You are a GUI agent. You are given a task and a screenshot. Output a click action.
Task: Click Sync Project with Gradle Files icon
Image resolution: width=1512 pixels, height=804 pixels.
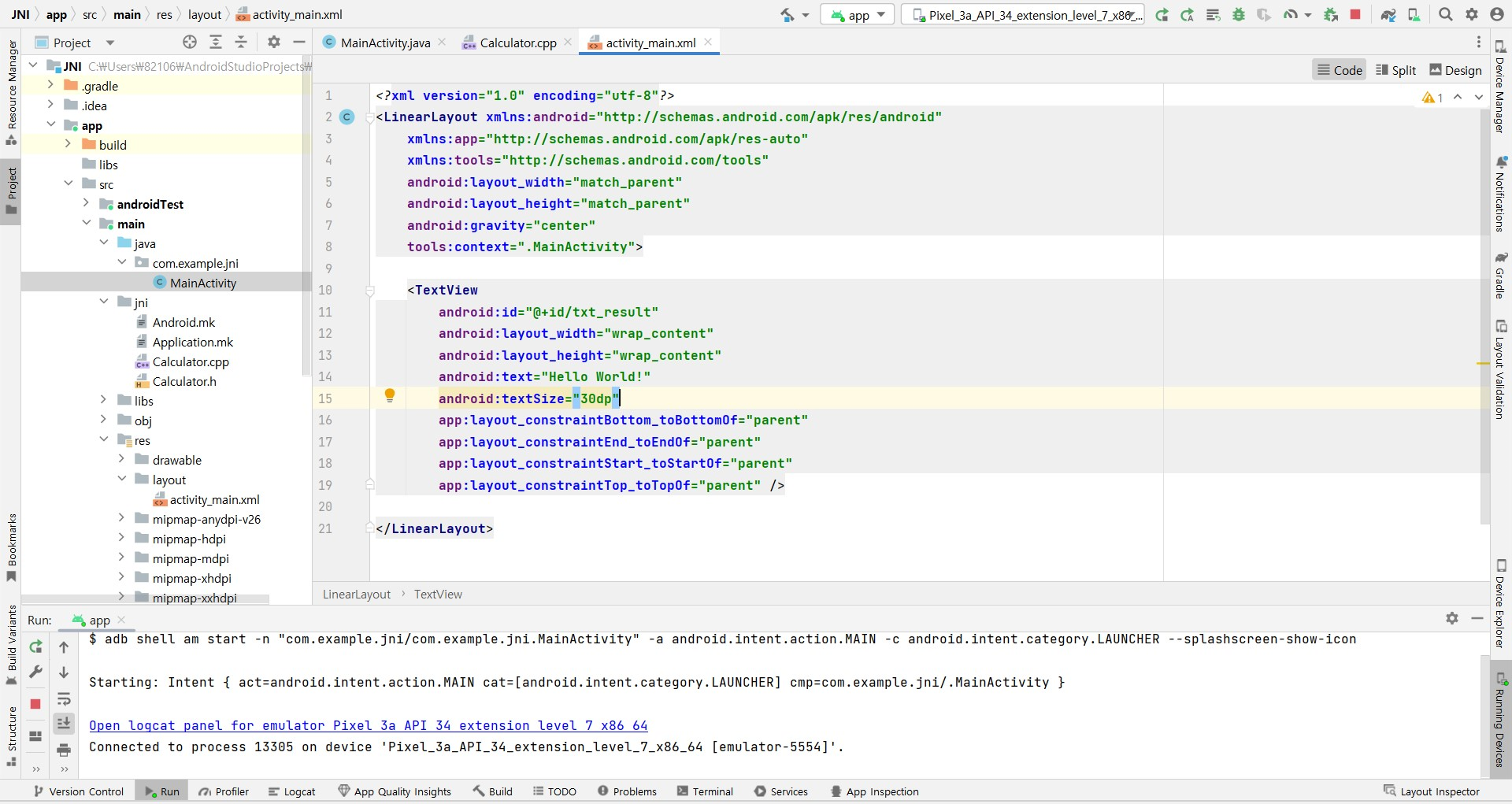1388,15
